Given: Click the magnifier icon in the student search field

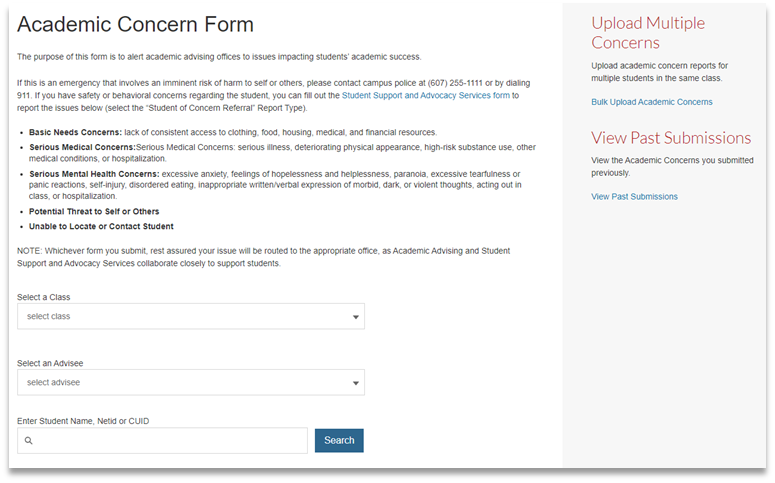Looking at the screenshot, I should [x=29, y=441].
